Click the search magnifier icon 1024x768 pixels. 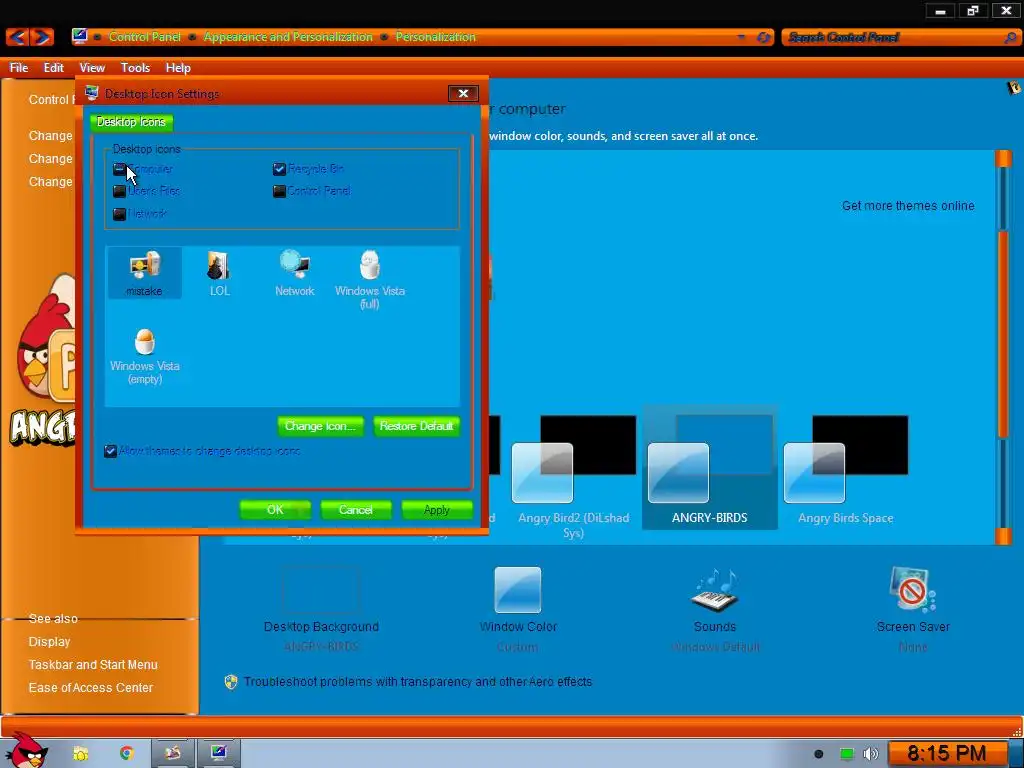point(1010,37)
